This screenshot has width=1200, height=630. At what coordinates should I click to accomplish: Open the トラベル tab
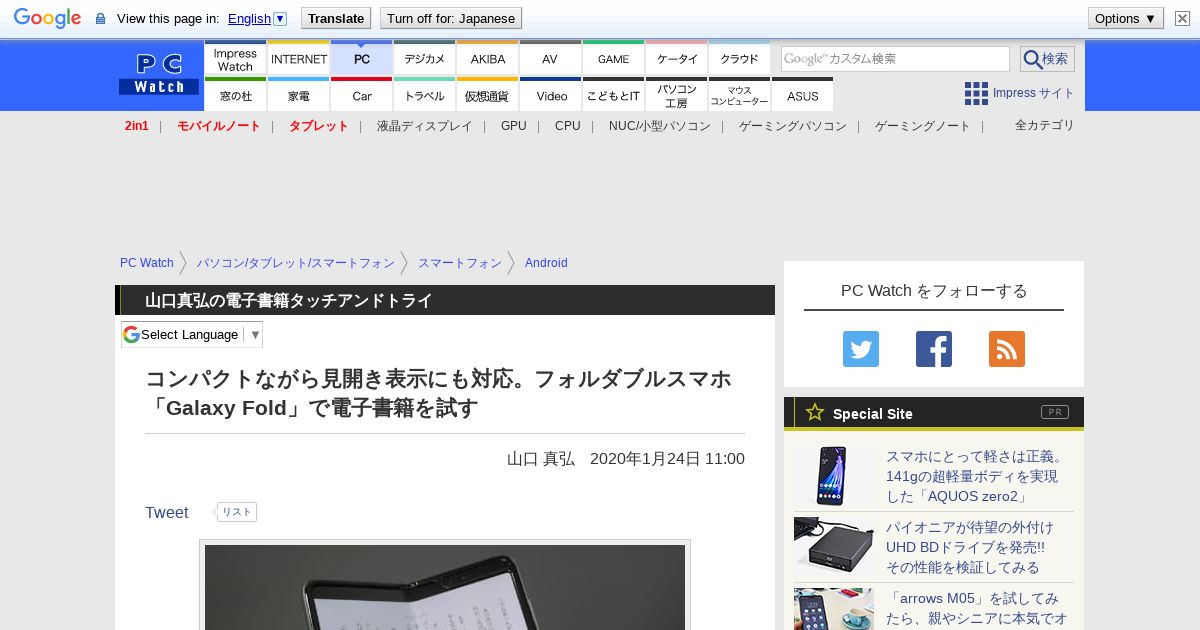(425, 95)
